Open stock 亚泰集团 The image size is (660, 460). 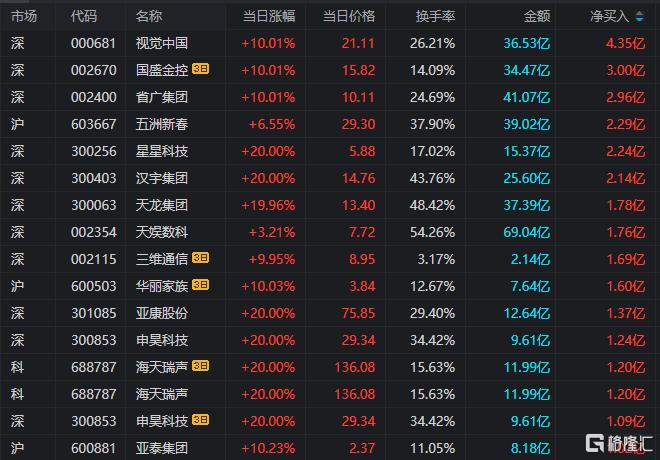pos(162,448)
